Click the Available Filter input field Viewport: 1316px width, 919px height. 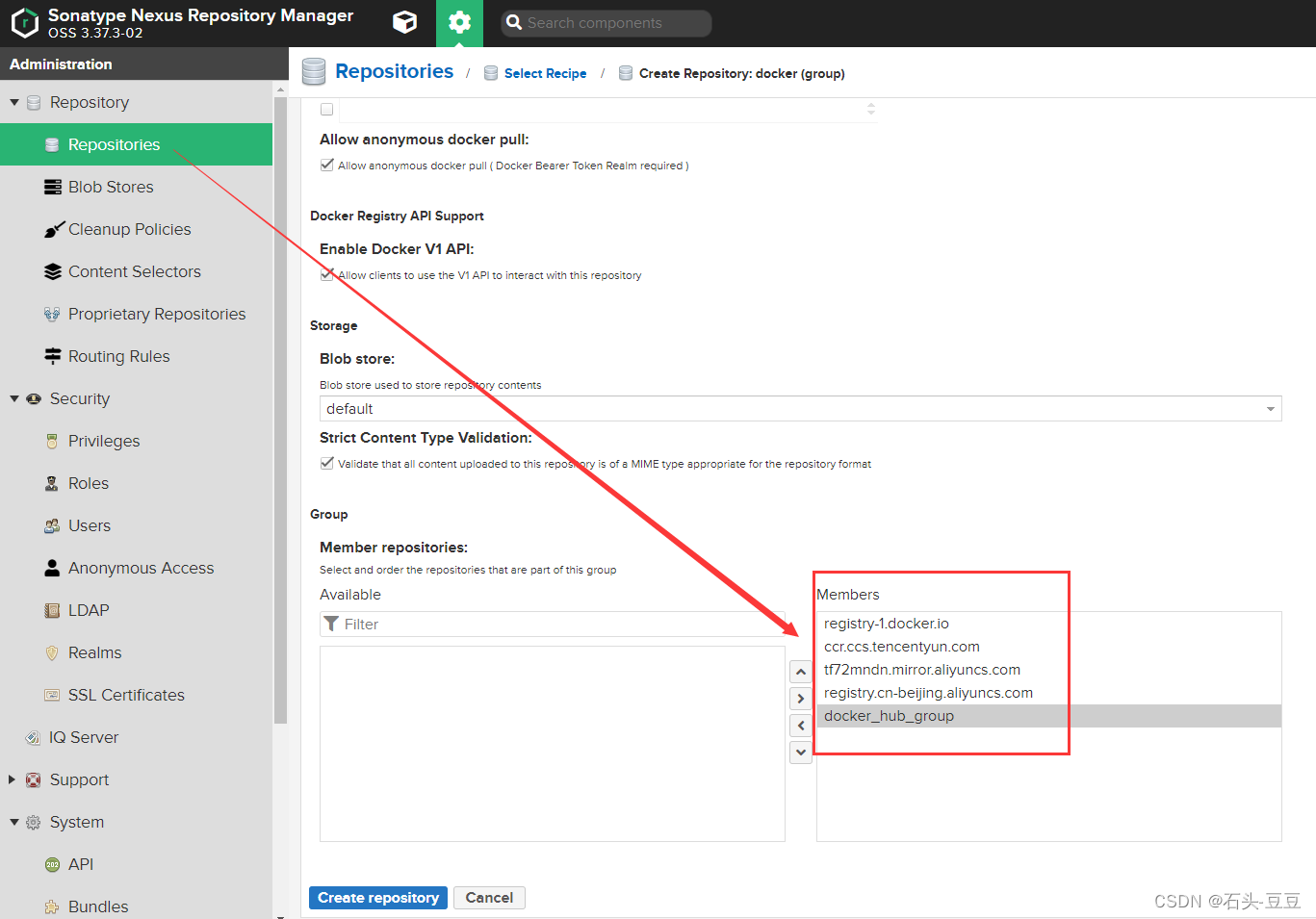click(553, 624)
